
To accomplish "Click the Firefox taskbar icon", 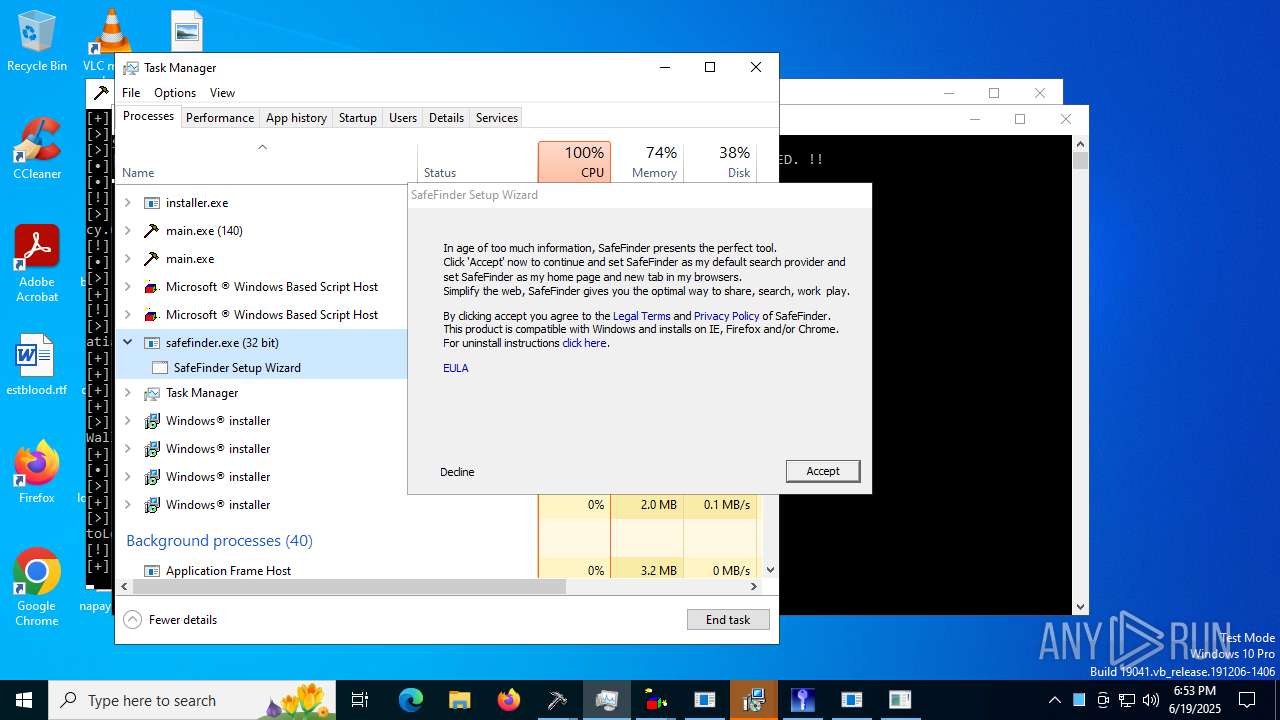I will click(x=508, y=700).
